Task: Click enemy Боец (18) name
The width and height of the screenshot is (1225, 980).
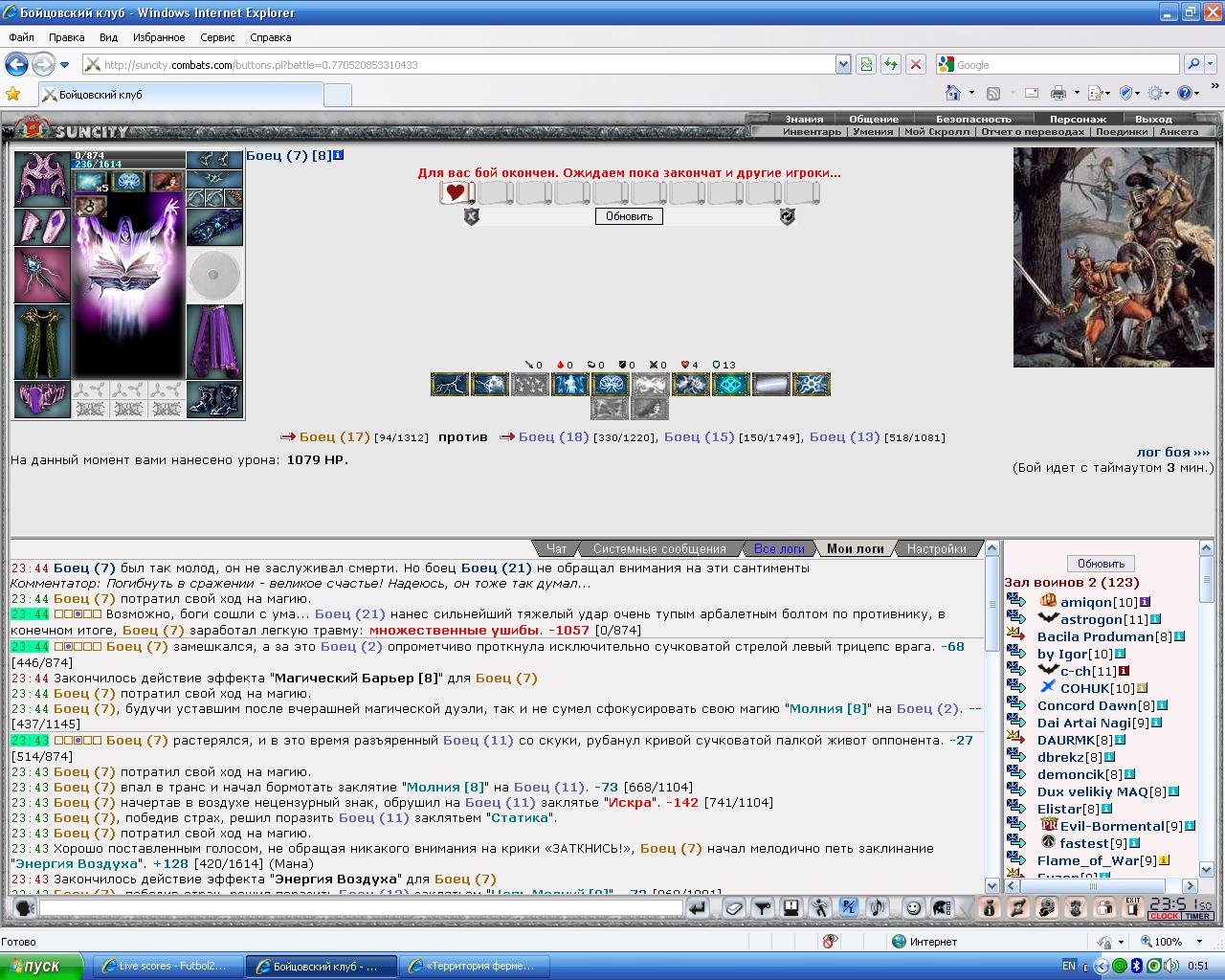Action: pos(553,436)
